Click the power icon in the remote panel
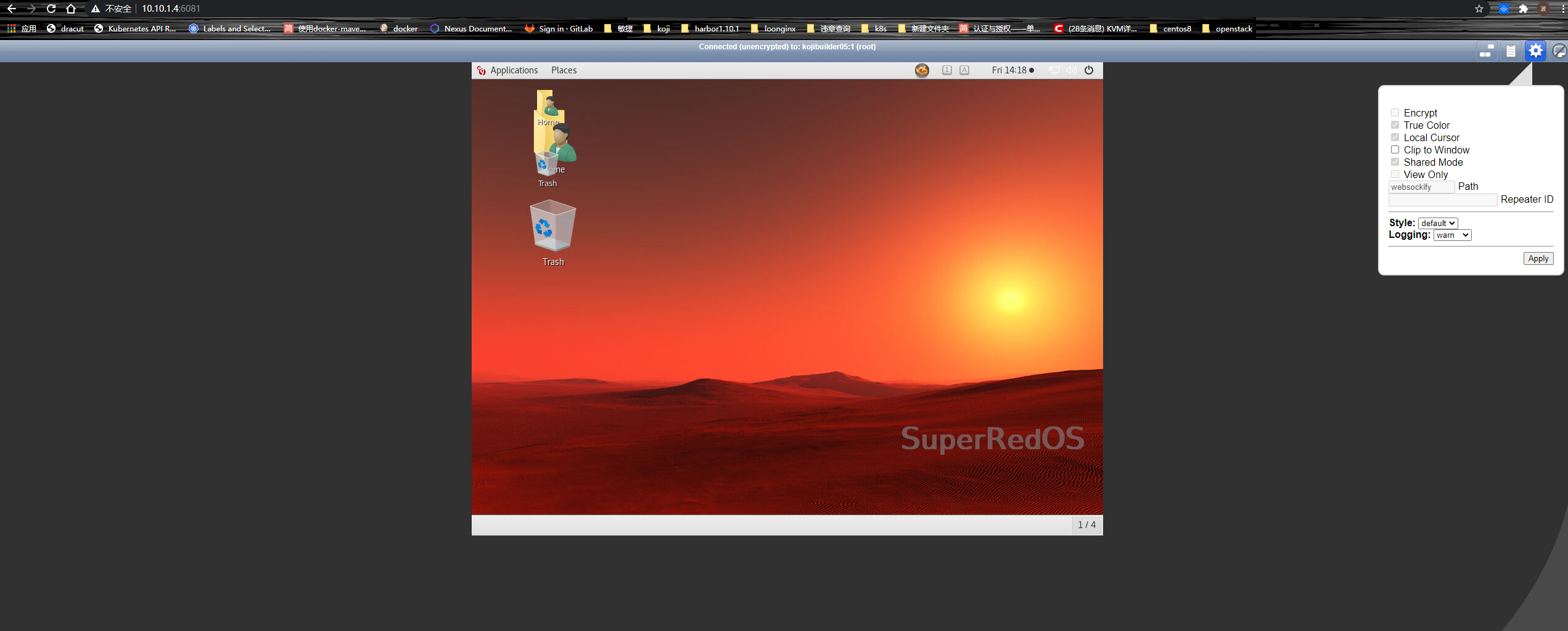 [x=1089, y=70]
